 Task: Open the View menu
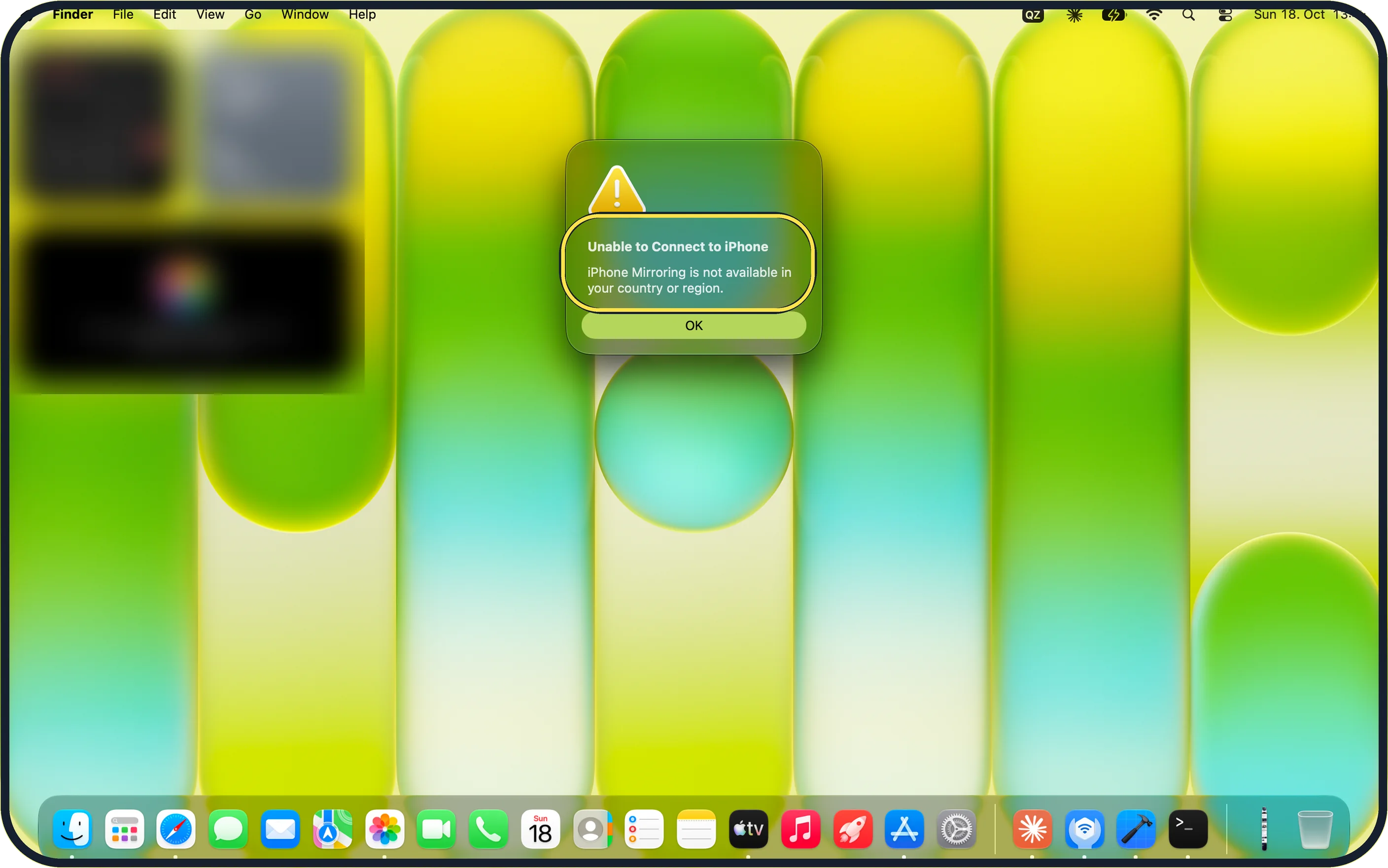(209, 14)
